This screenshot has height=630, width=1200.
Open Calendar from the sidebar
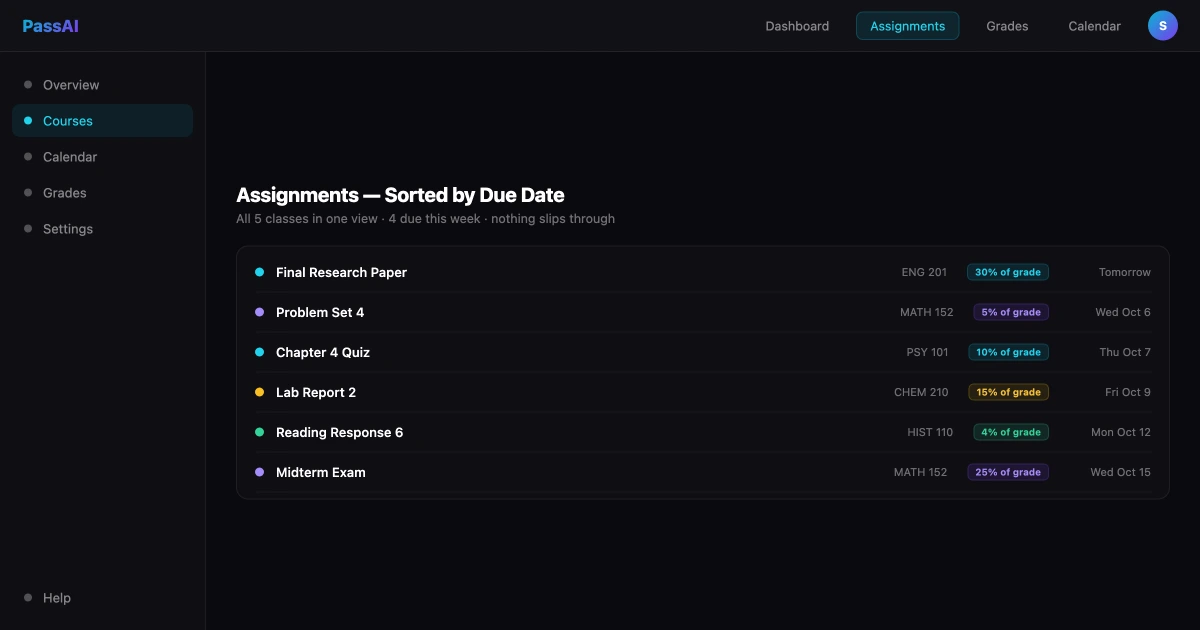(102, 157)
